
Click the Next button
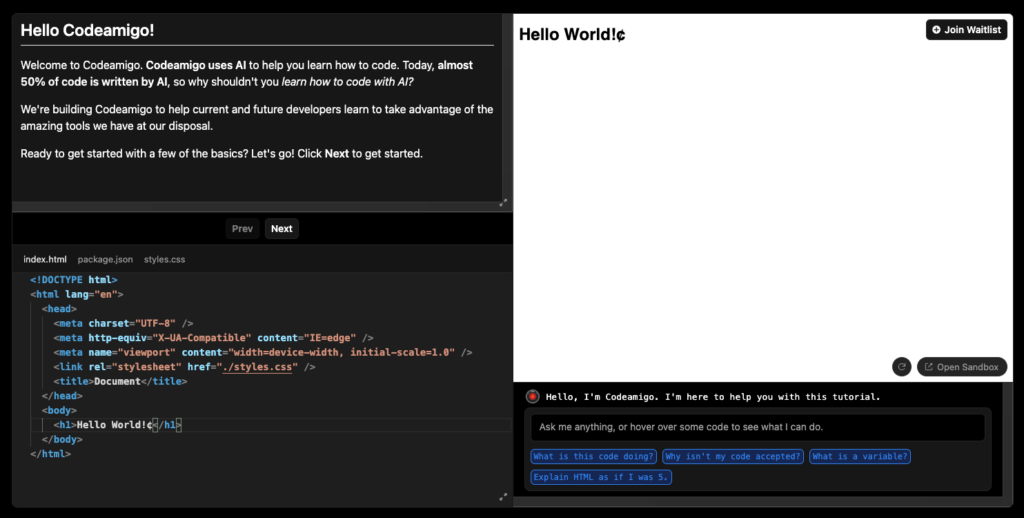click(x=281, y=229)
